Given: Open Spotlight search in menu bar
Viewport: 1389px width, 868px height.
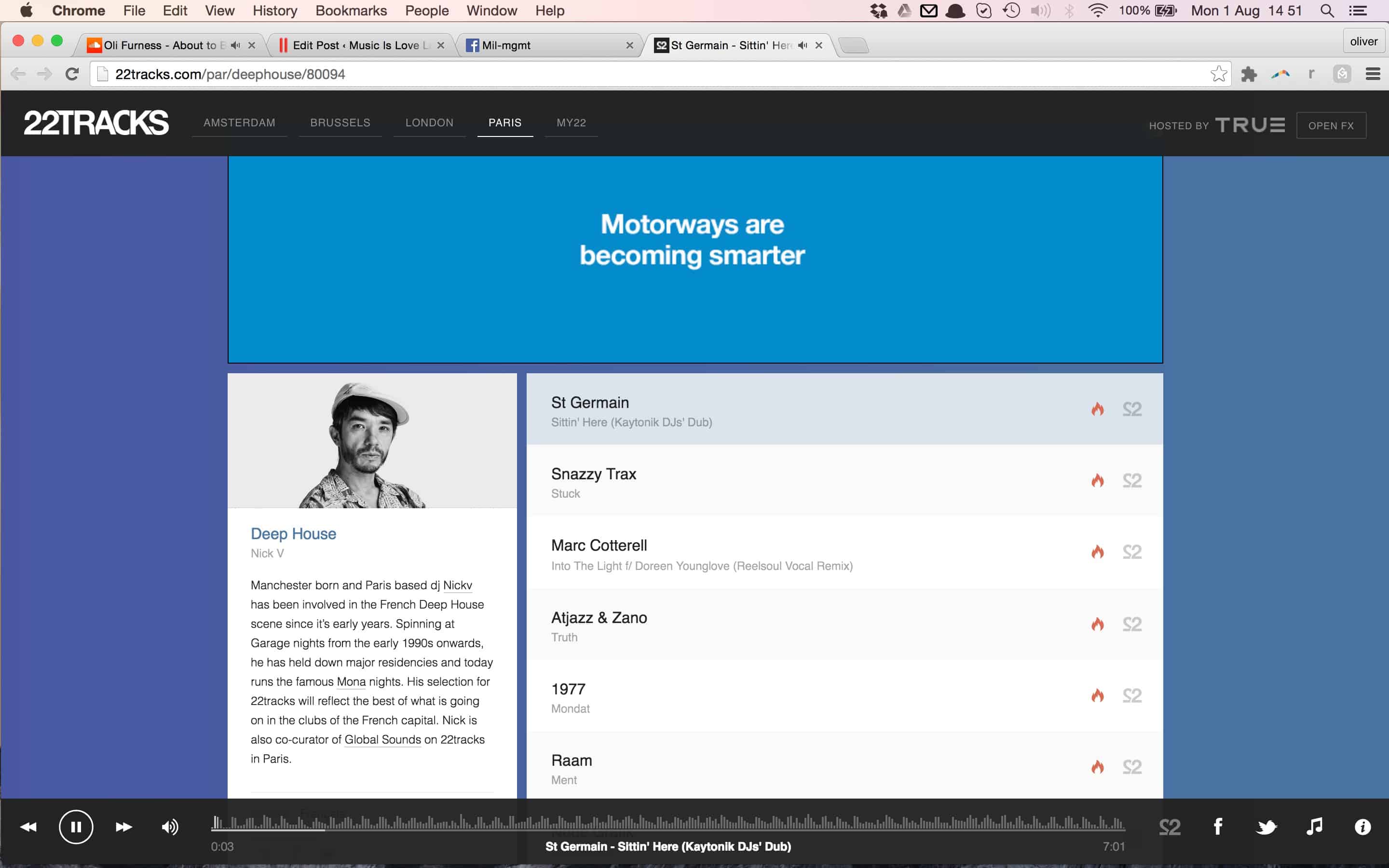Looking at the screenshot, I should [x=1326, y=11].
